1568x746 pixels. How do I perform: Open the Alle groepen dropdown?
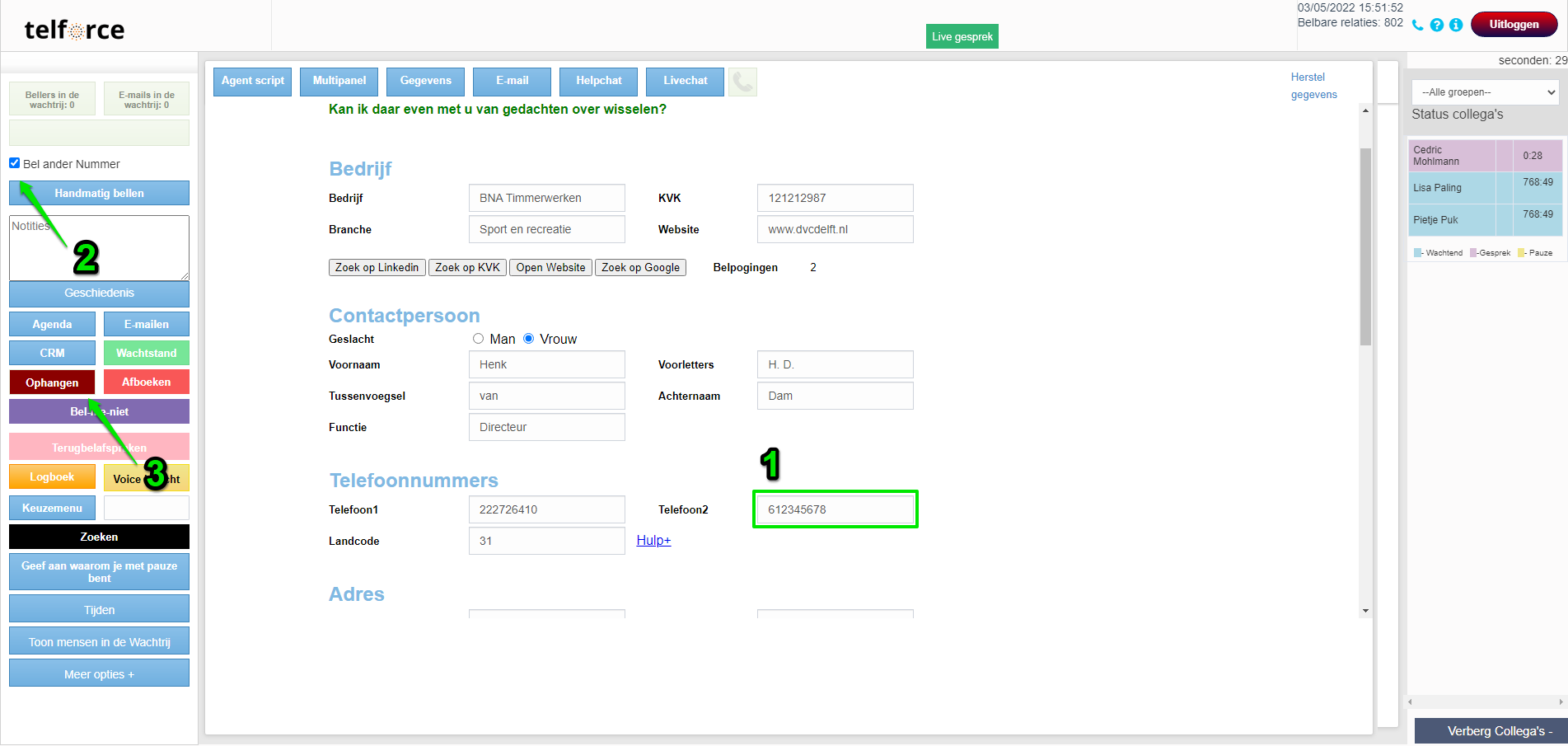pos(1485,92)
